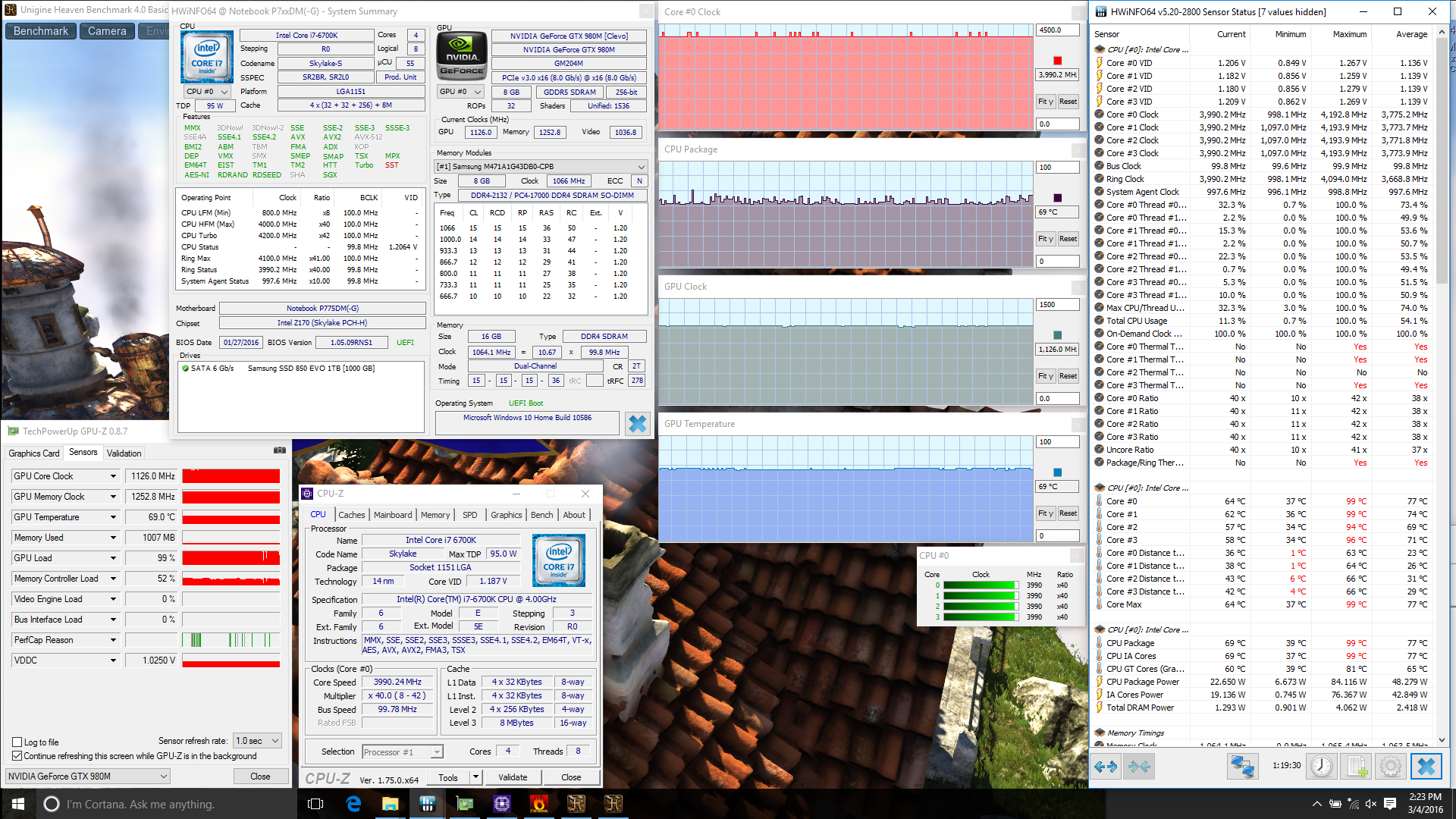Click the Benchmark button in Heaven
This screenshot has height=819, width=1456.
(41, 31)
